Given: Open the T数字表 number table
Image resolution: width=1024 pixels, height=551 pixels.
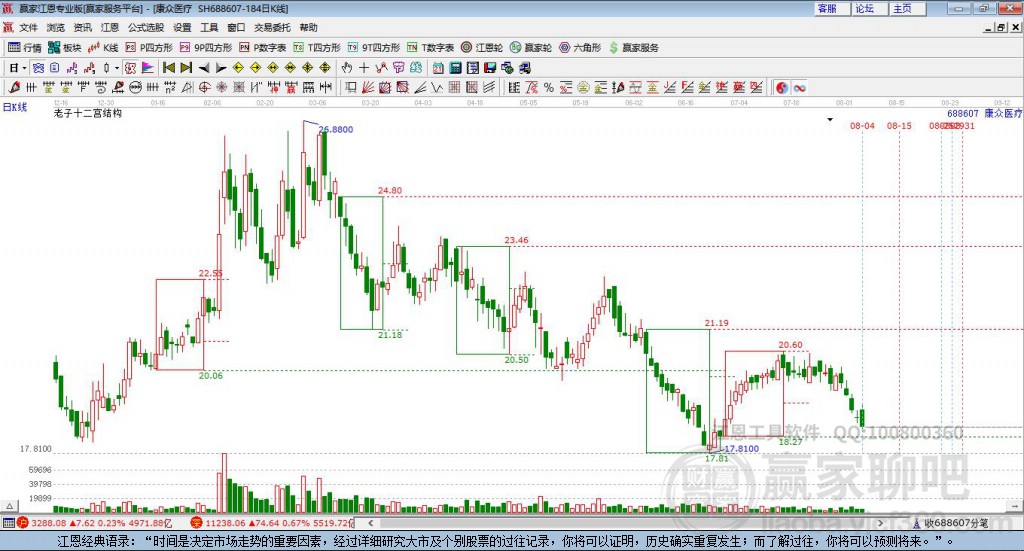Looking at the screenshot, I should 430,48.
